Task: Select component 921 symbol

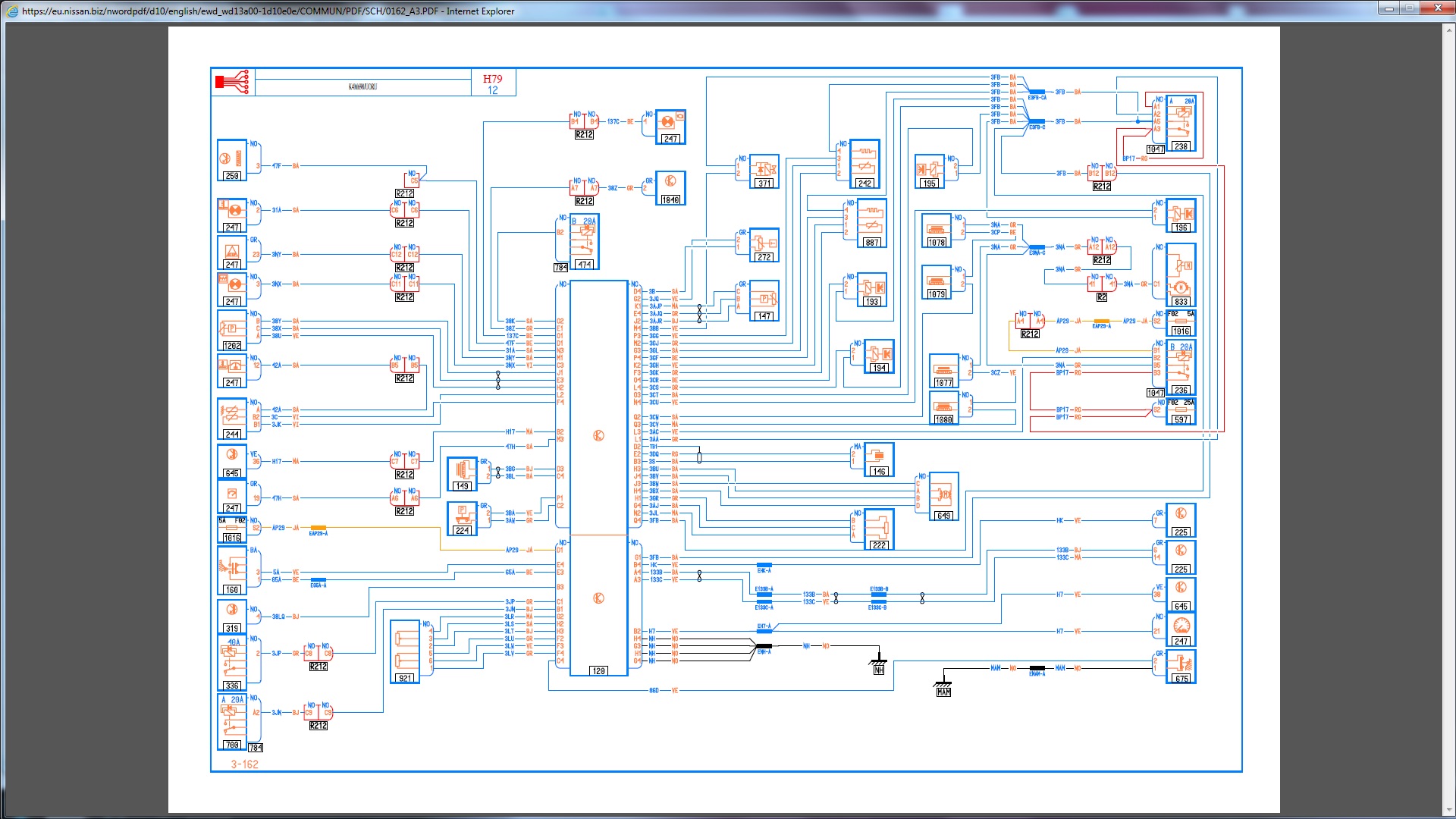Action: click(406, 651)
